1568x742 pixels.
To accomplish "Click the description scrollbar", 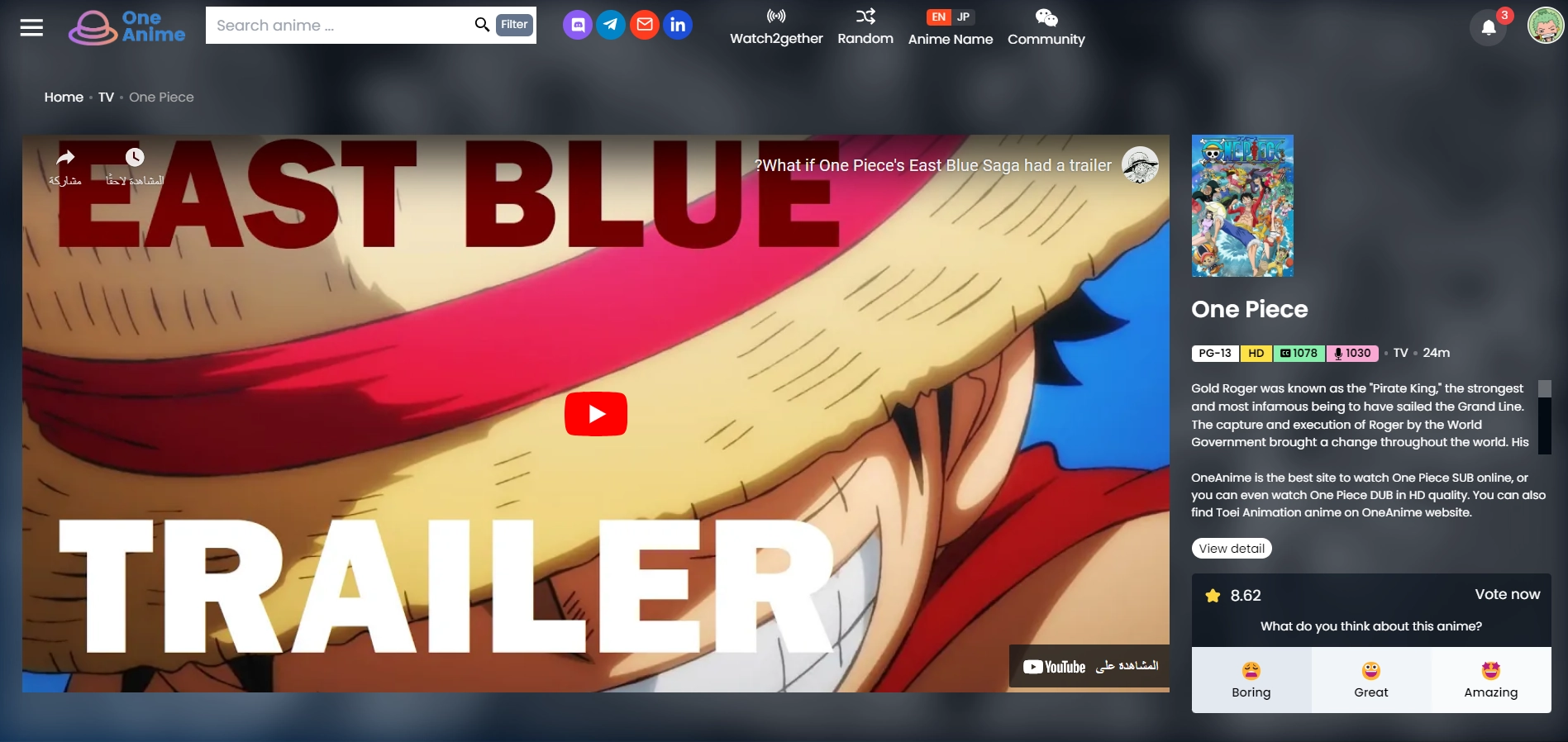I will 1544,416.
